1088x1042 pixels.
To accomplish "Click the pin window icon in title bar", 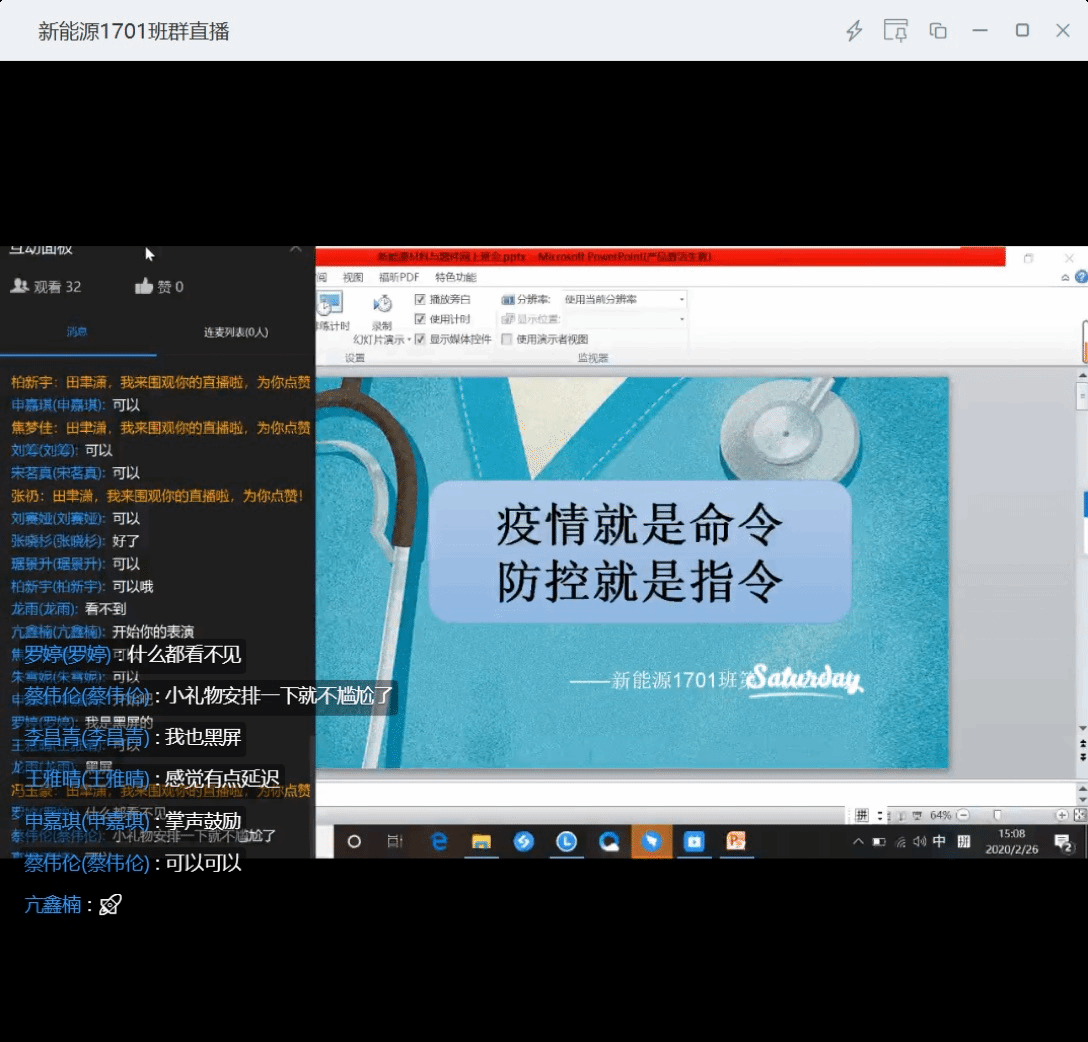I will (895, 31).
